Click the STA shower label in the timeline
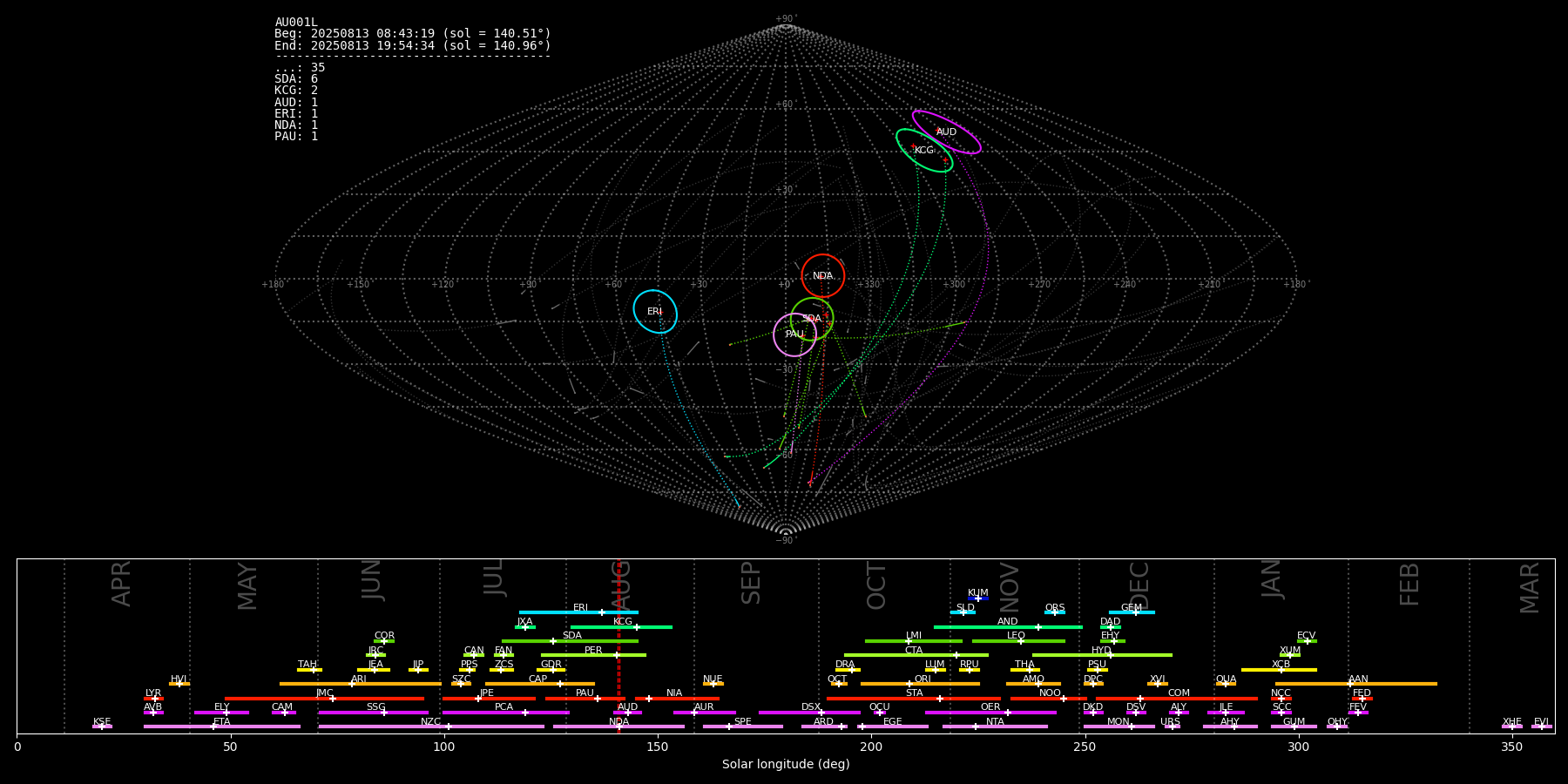 coord(914,693)
